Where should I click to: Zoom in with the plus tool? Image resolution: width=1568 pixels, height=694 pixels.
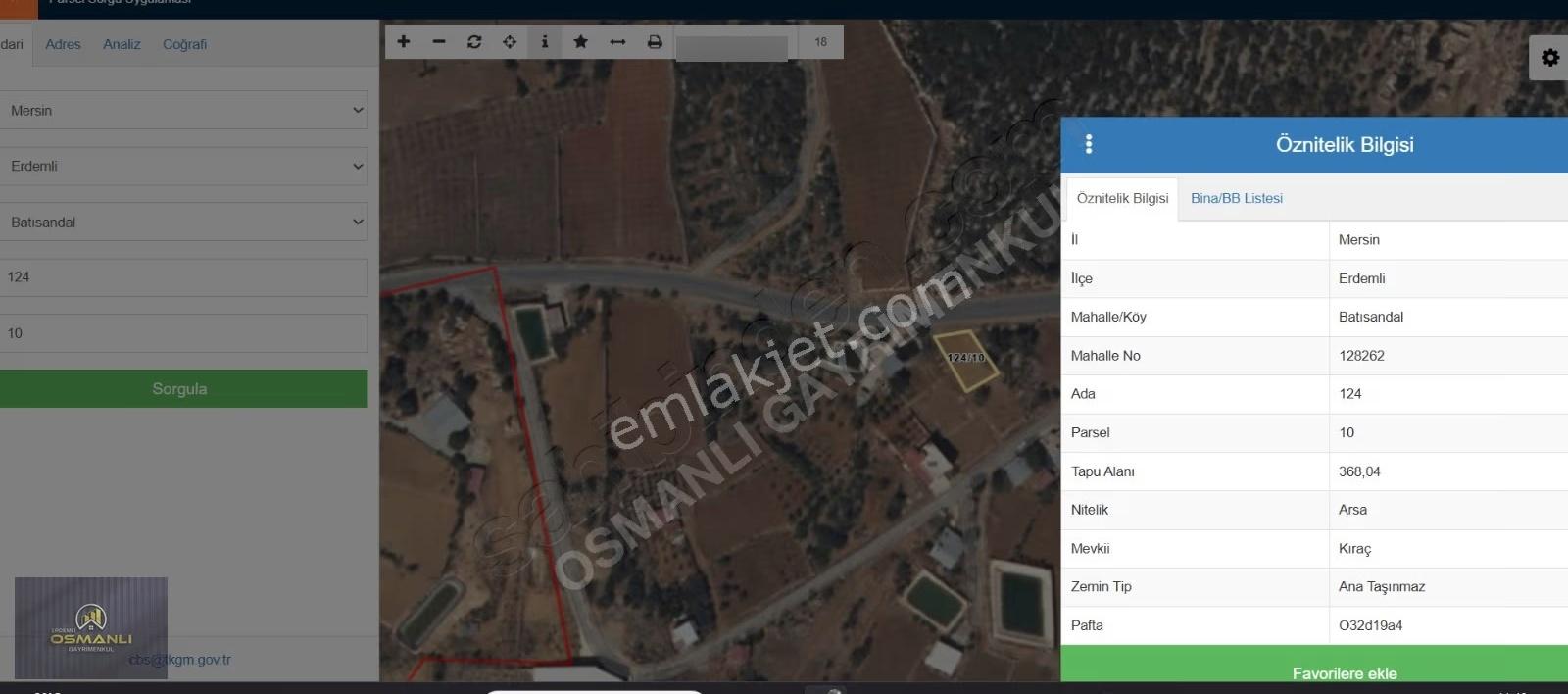tap(404, 41)
